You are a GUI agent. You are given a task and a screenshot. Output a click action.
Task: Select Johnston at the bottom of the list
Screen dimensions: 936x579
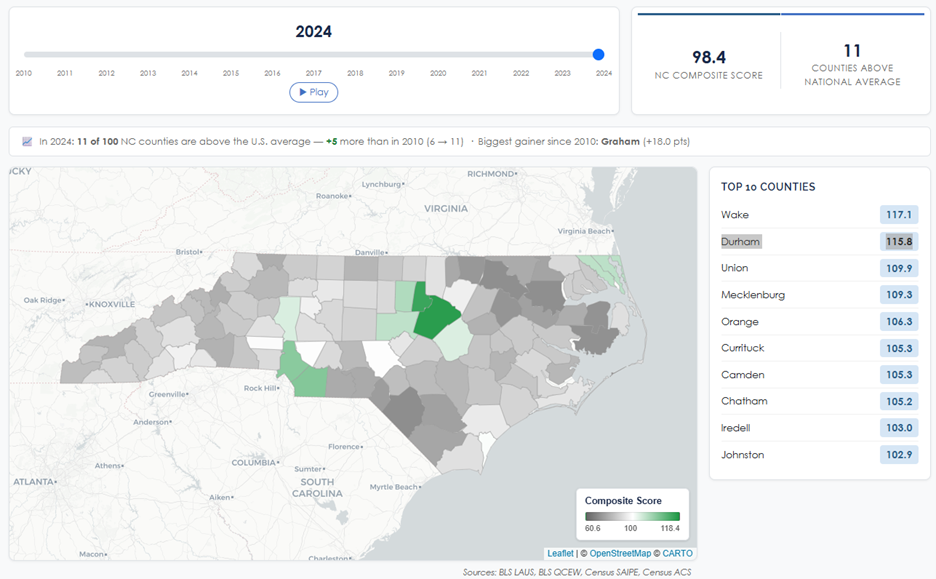pyautogui.click(x=743, y=455)
